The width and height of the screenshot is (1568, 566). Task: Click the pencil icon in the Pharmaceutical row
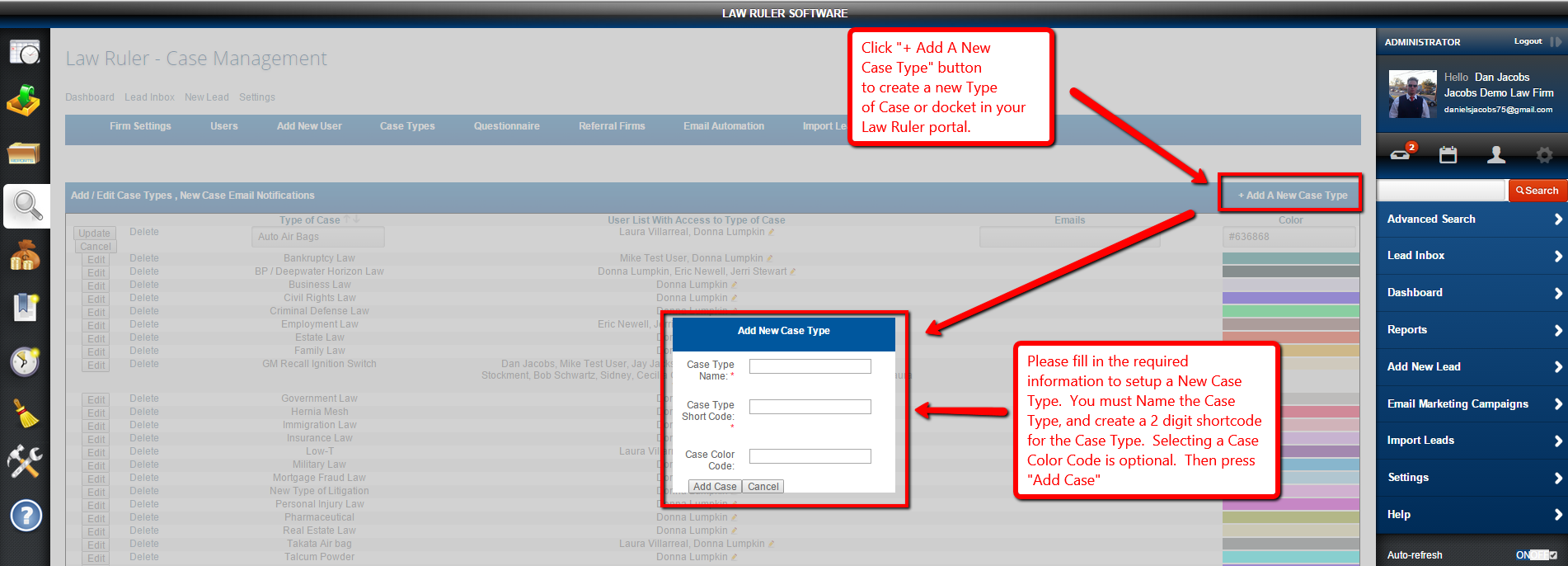pos(734,517)
